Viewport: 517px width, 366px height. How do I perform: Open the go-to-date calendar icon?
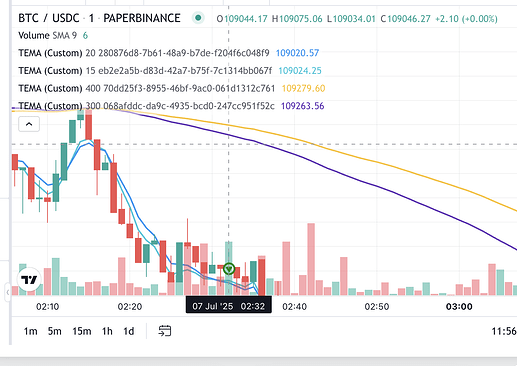coord(165,331)
